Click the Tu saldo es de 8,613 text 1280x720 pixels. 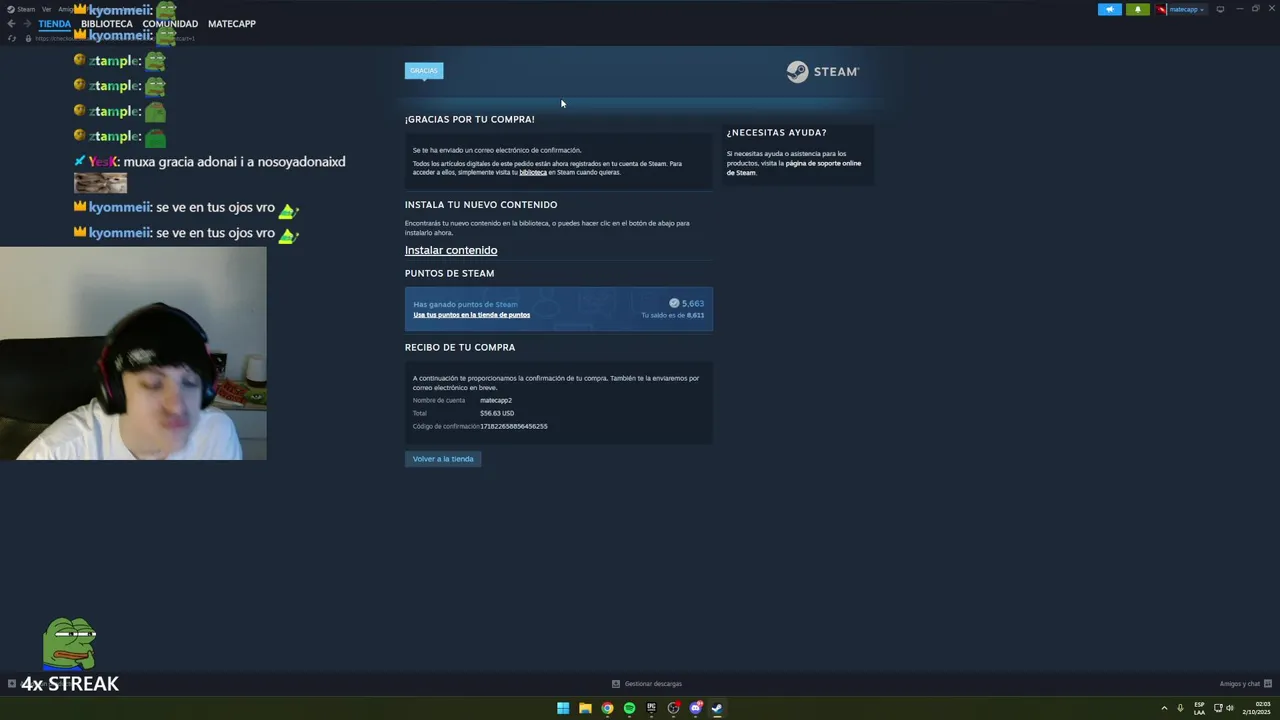pos(673,315)
